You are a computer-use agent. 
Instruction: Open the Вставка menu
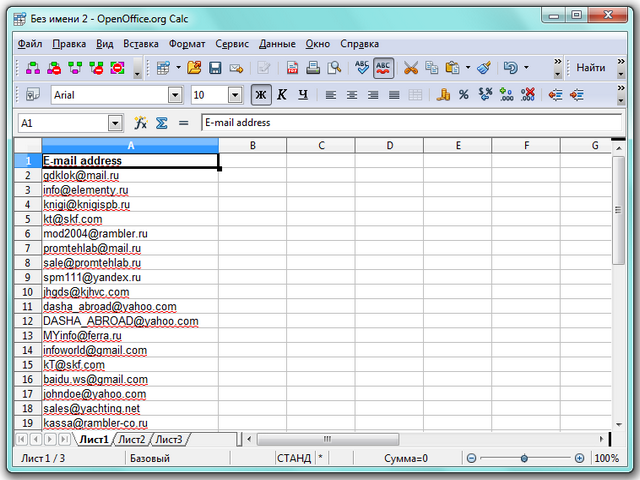(x=141, y=44)
